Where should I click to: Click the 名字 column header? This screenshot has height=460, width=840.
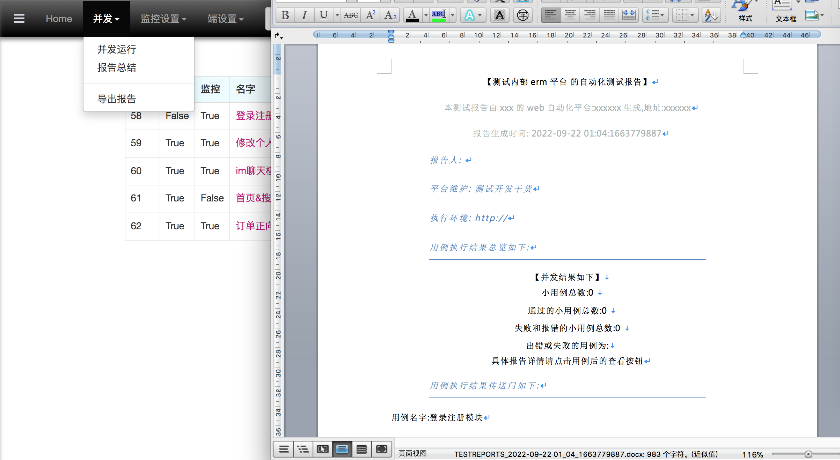tap(246, 89)
